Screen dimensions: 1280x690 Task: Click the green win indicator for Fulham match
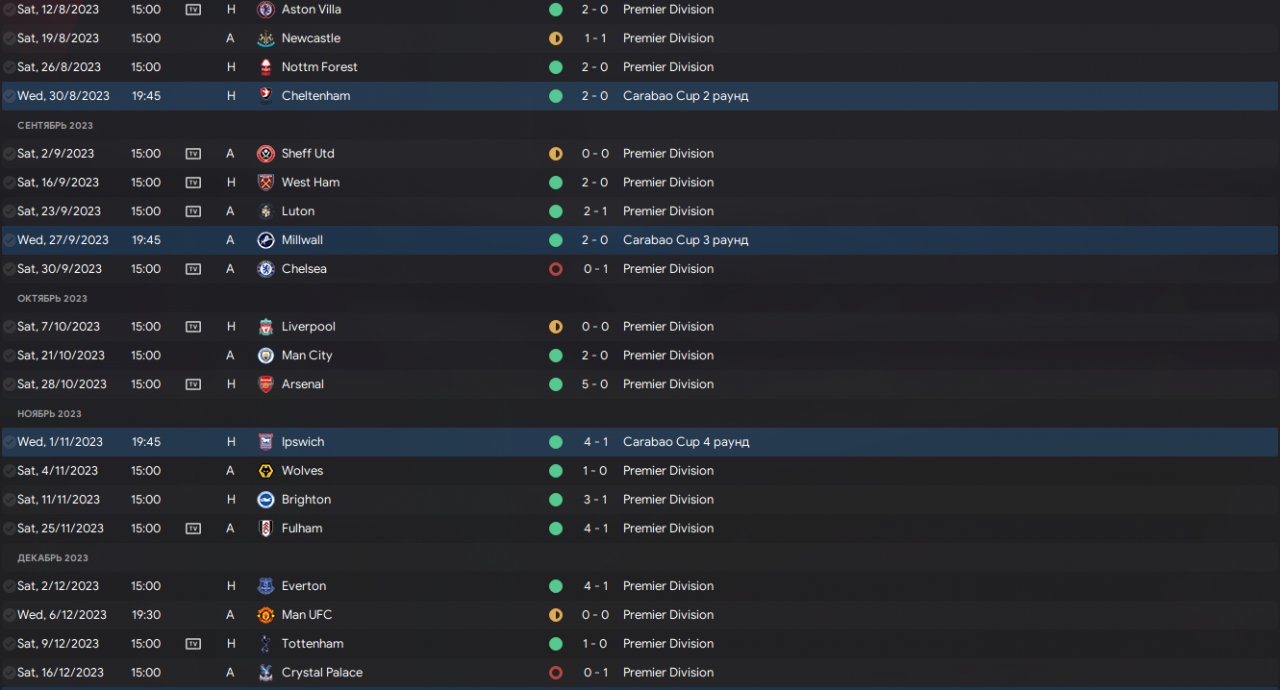click(x=556, y=529)
